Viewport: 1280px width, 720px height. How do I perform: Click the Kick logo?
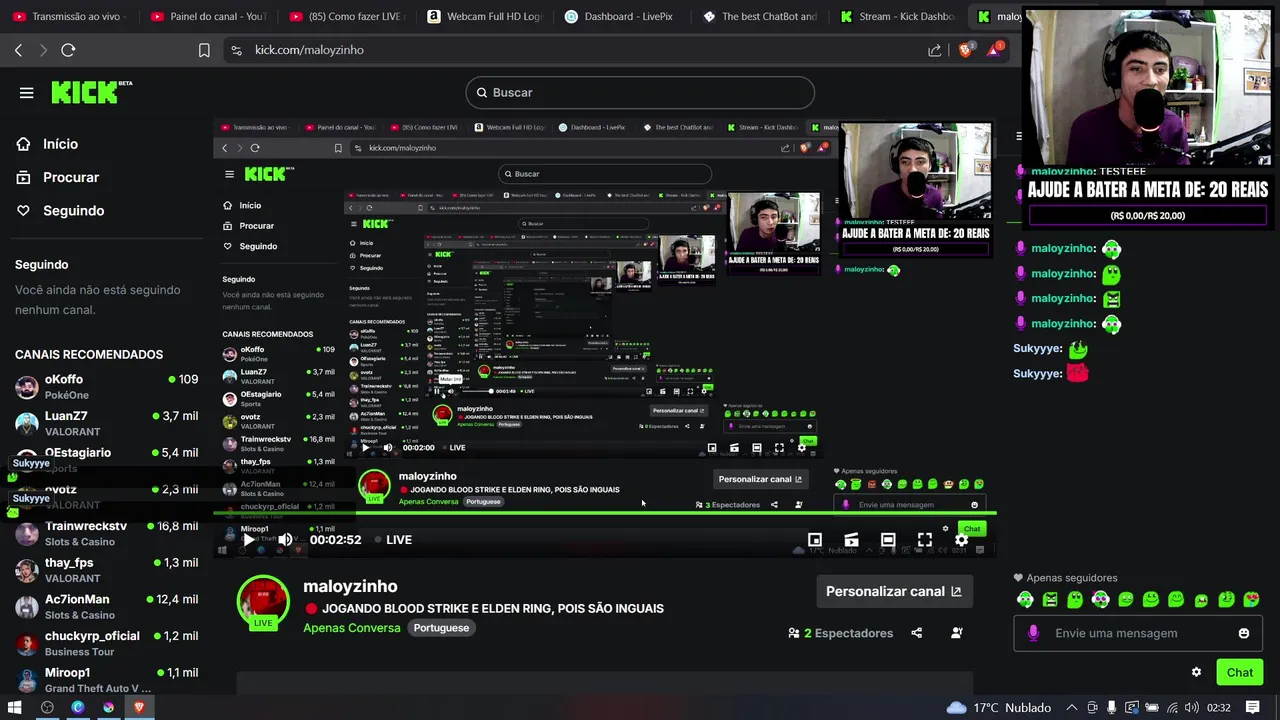point(91,92)
